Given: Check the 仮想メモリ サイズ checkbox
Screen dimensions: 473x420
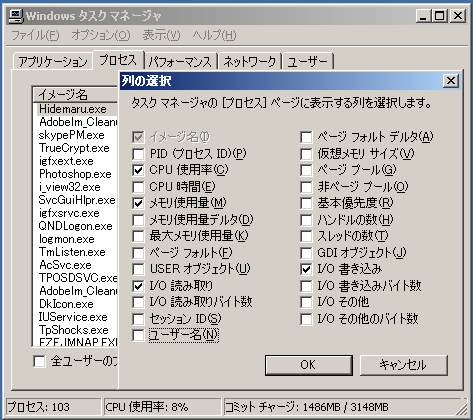Looking at the screenshot, I should coord(306,154).
